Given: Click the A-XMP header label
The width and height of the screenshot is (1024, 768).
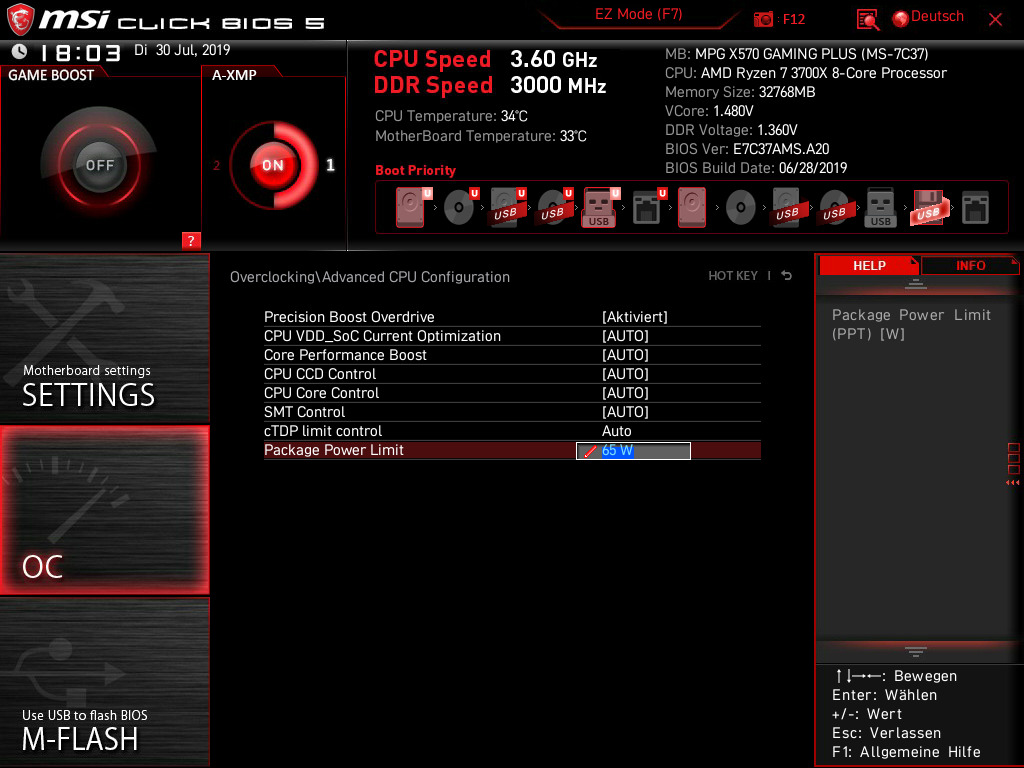Looking at the screenshot, I should click(234, 75).
